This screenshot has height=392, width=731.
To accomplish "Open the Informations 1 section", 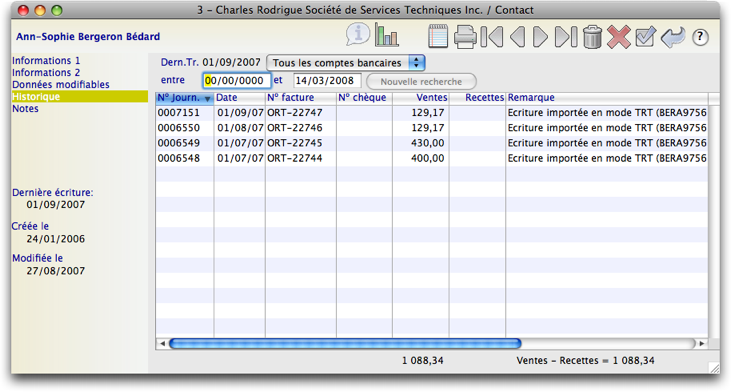I will (x=46, y=61).
